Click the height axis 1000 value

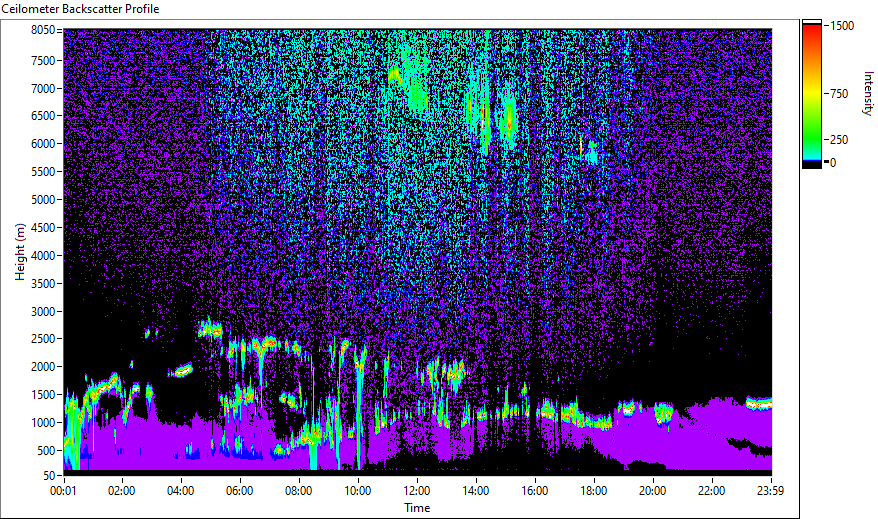43,423
